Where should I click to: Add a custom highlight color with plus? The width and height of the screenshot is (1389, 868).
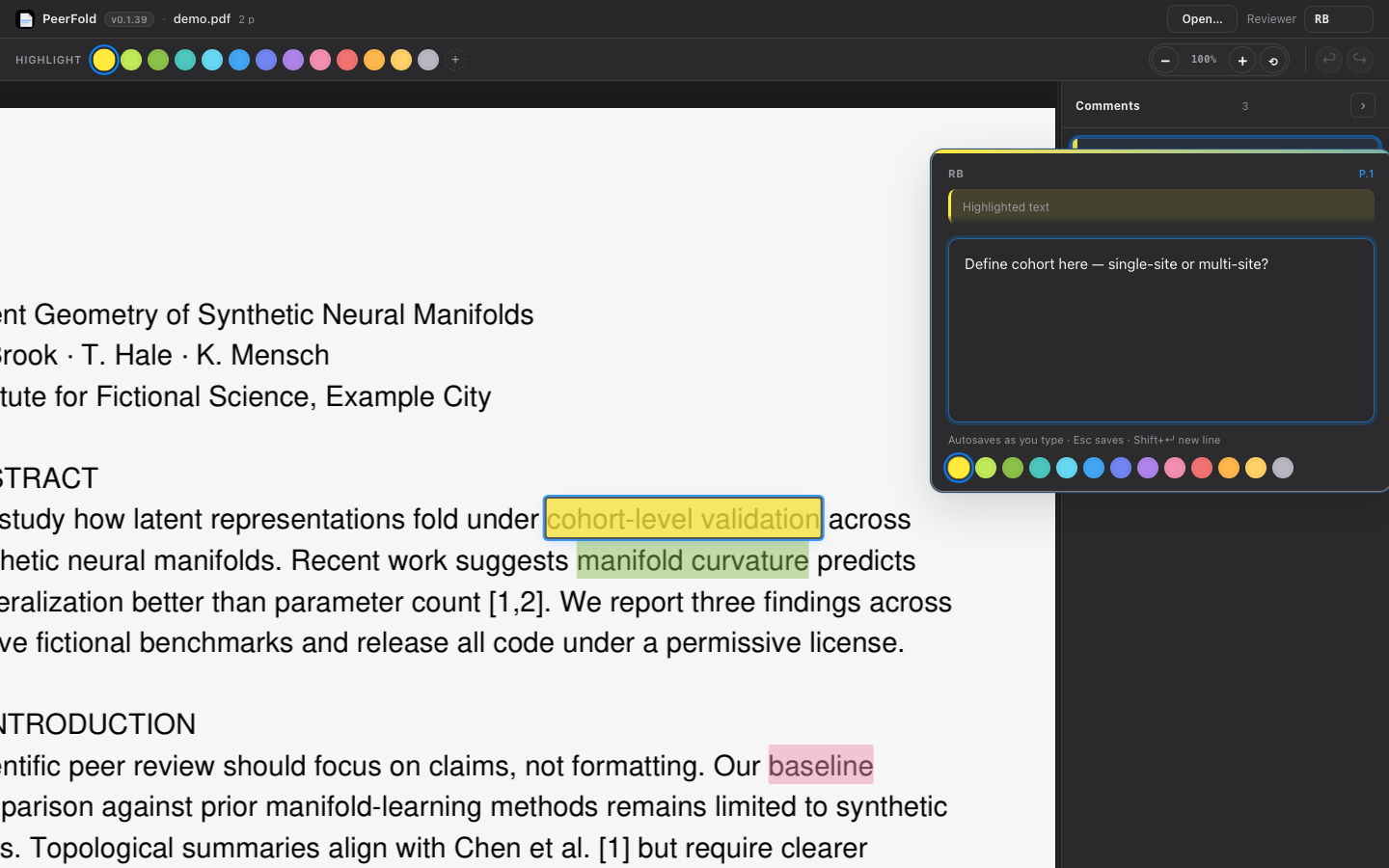[x=455, y=60]
